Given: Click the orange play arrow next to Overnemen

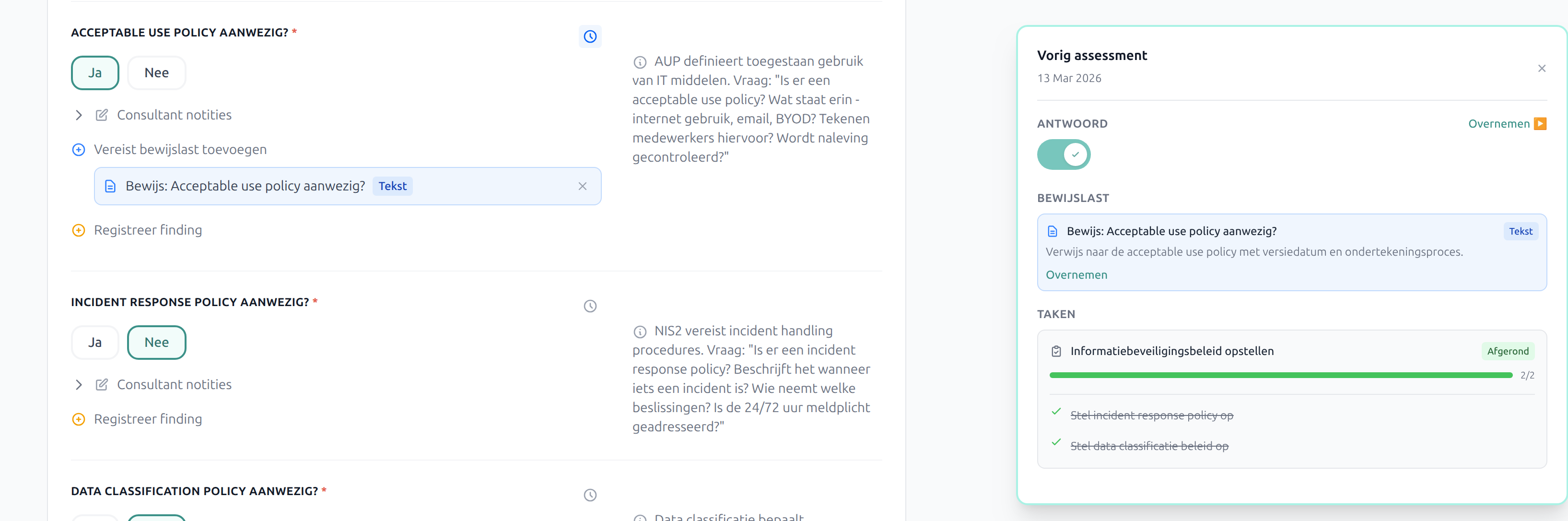Looking at the screenshot, I should (x=1541, y=124).
